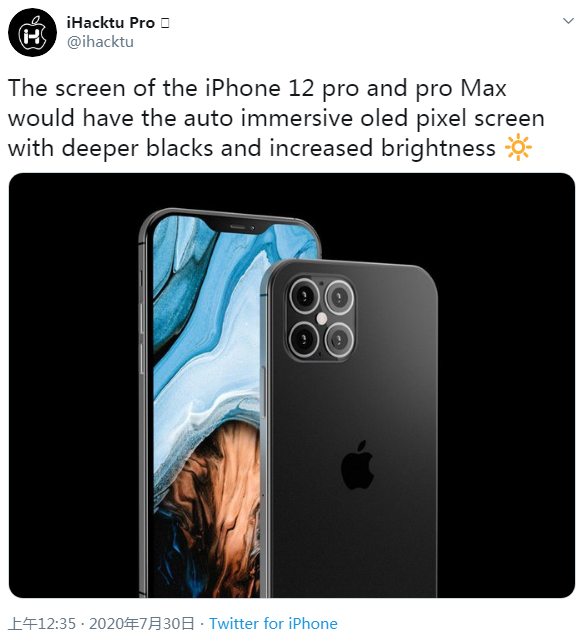Click the sun emoji after brightness
The width and height of the screenshot is (584, 642).
[x=518, y=147]
